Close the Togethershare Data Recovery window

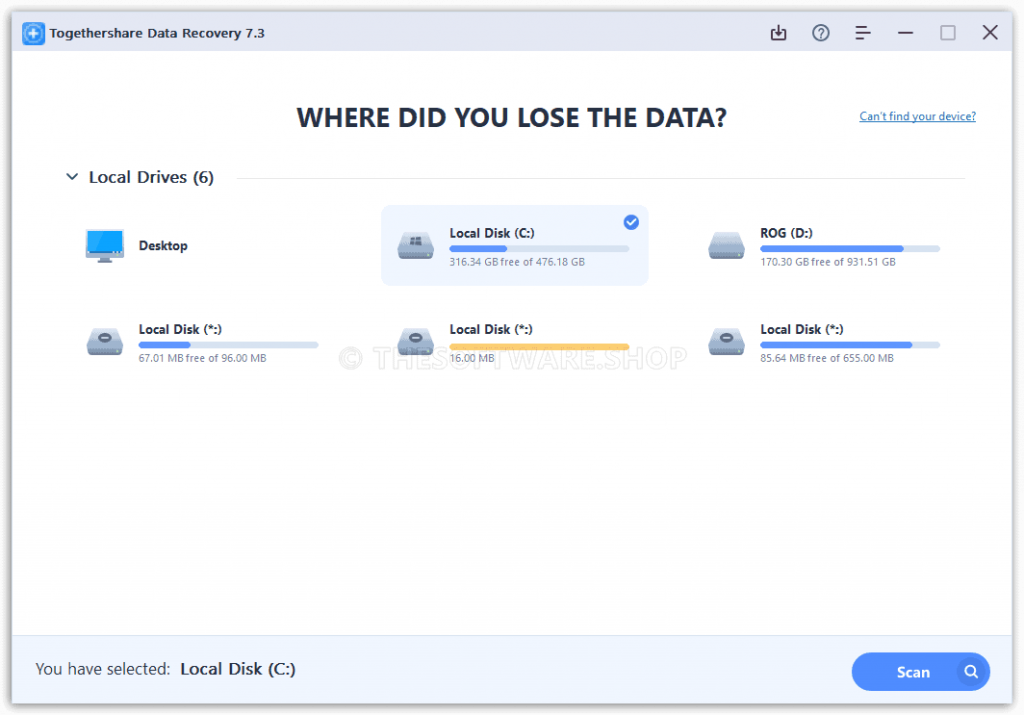pyautogui.click(x=990, y=33)
